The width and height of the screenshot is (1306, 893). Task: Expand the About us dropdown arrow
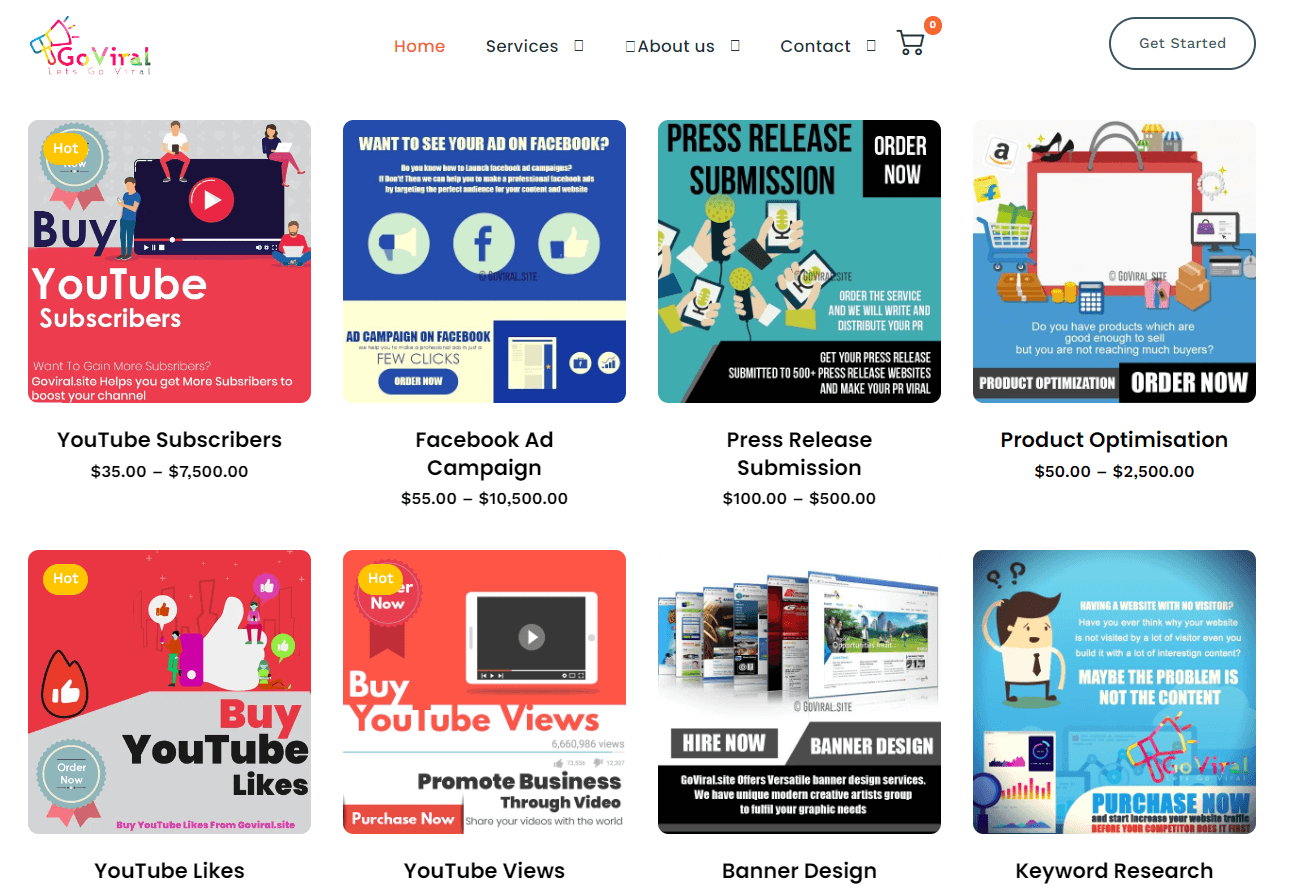pos(735,45)
